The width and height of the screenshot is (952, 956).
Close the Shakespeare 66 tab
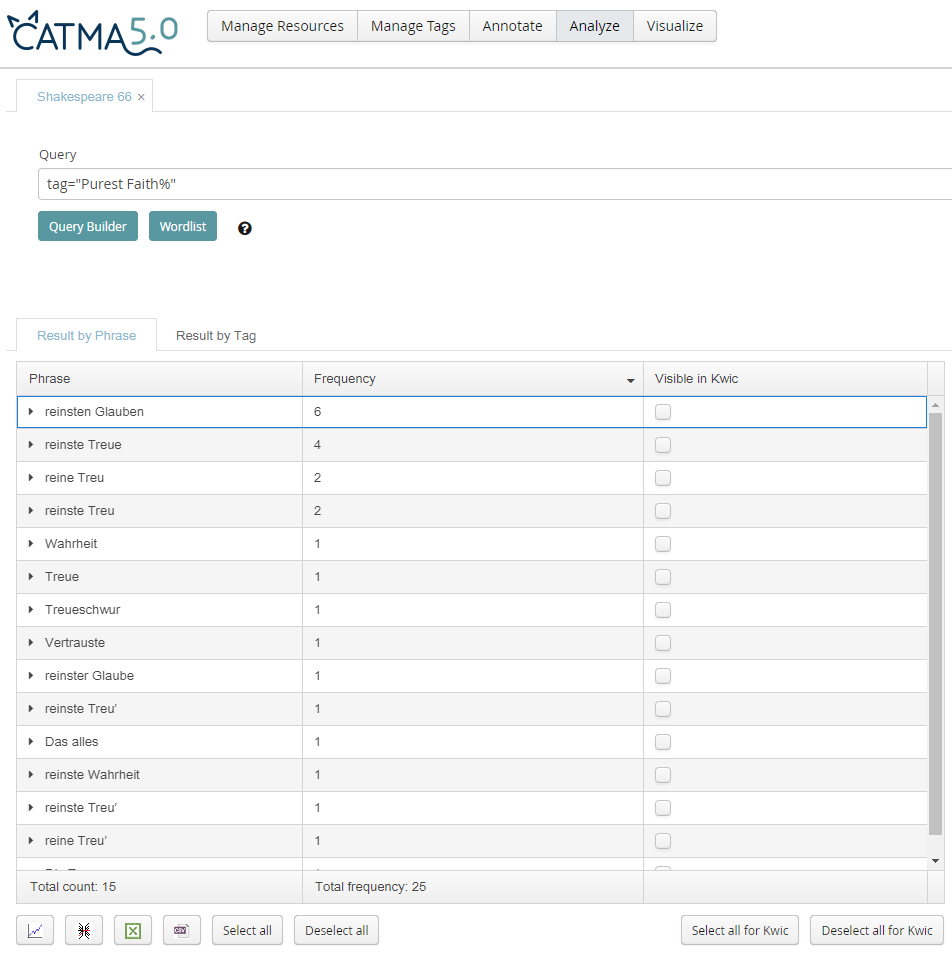click(141, 97)
